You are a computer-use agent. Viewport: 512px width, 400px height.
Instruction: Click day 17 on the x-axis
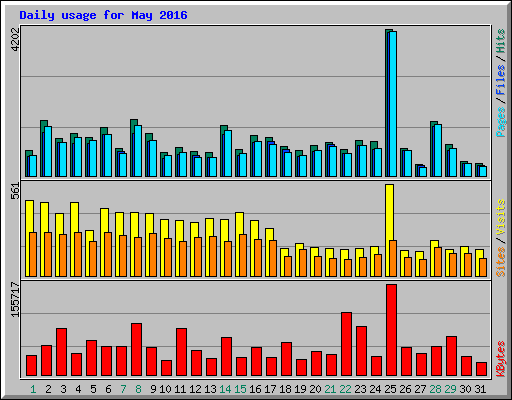270,389
